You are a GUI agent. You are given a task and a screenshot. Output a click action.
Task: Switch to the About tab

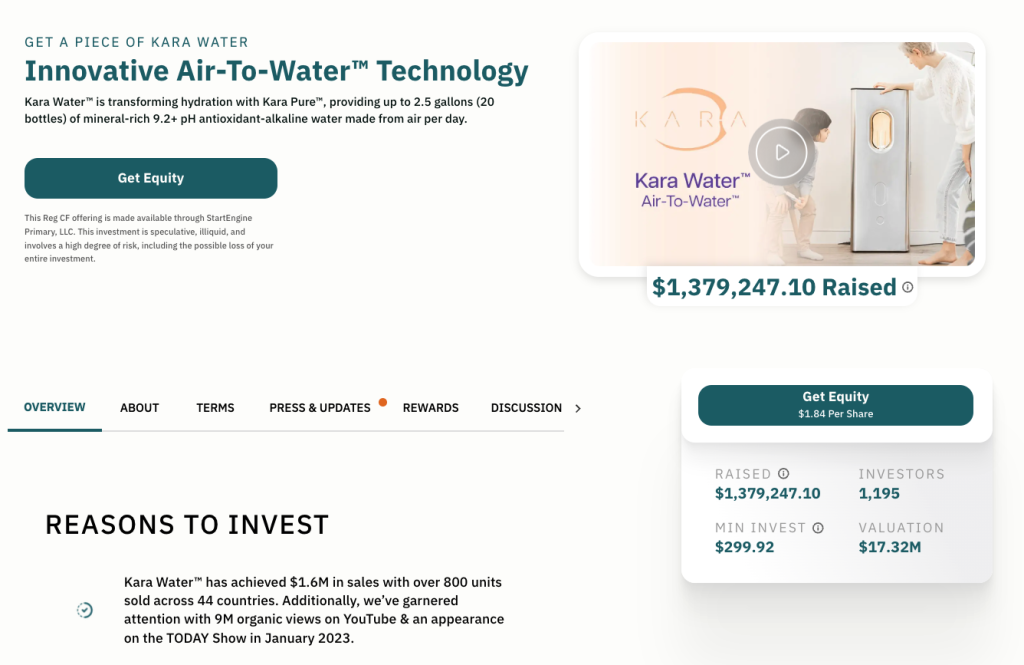140,408
